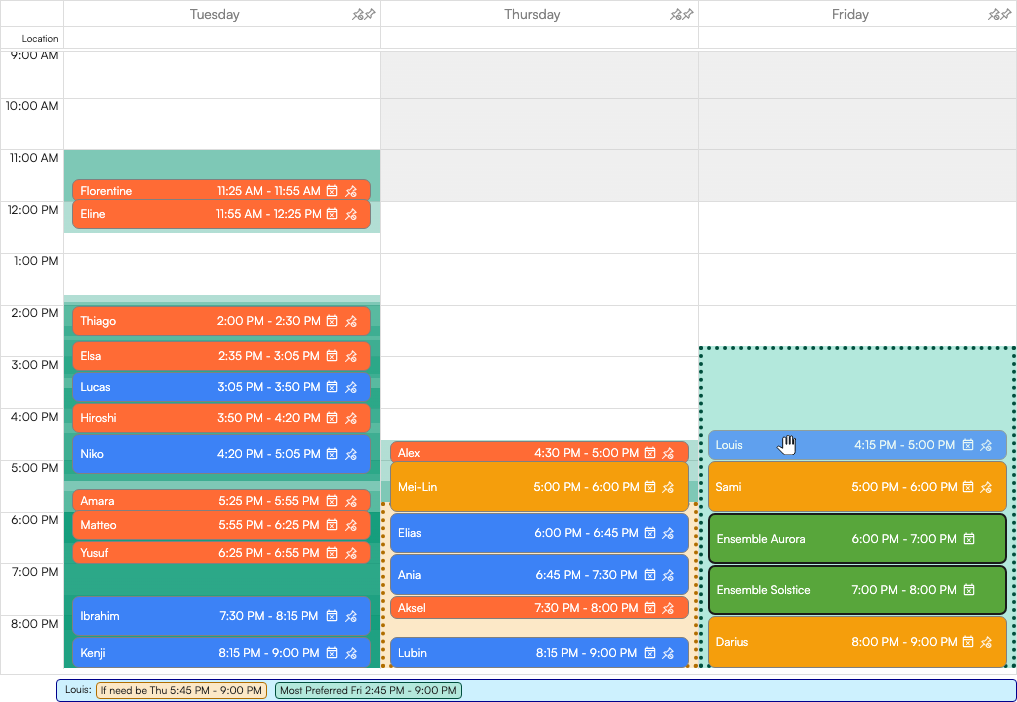Click the time '11:55 AM - 12:25 PM' on Eline's lesson
Viewport: 1017px width, 702px height.
(x=269, y=214)
